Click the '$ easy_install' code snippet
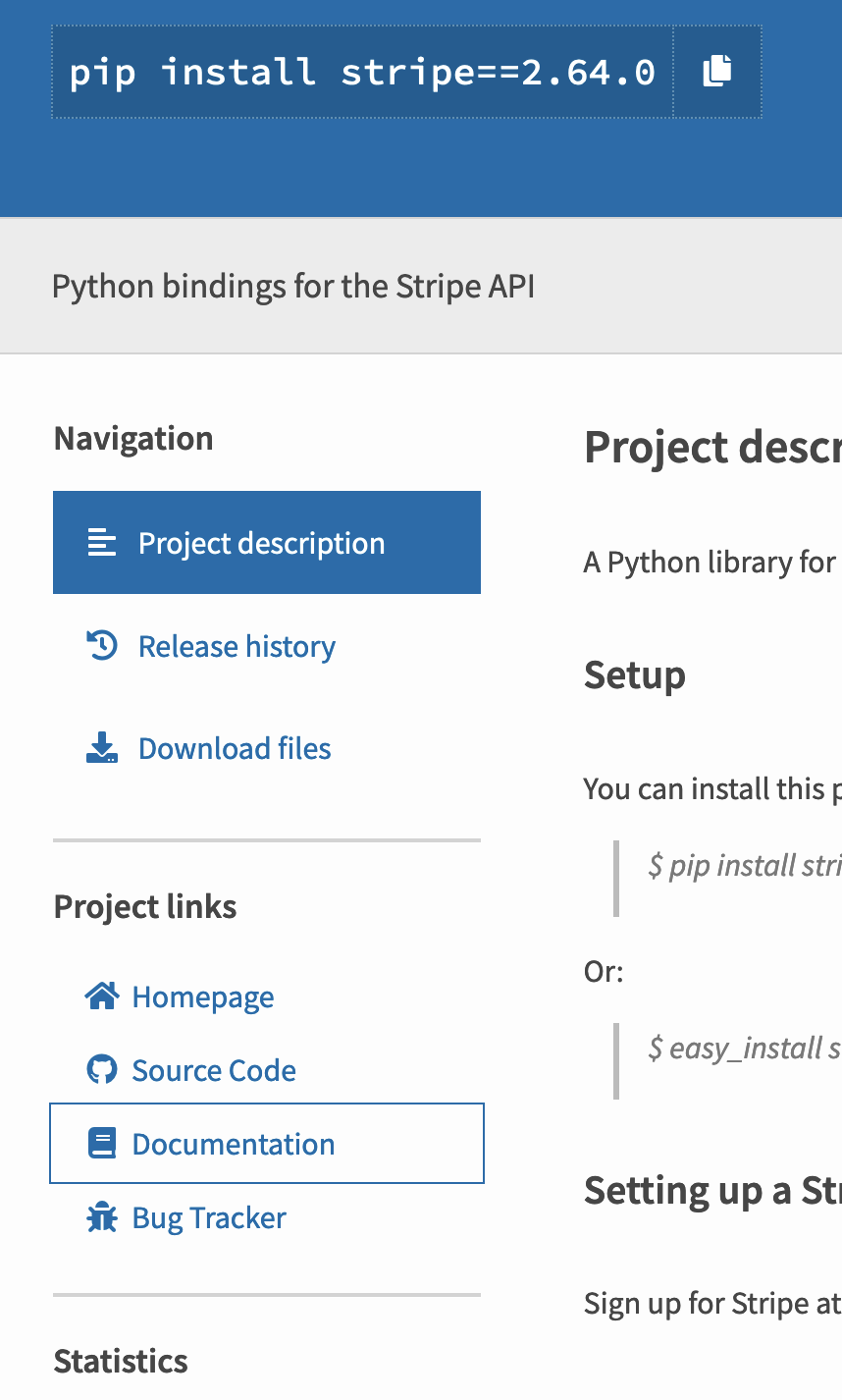 743,1049
